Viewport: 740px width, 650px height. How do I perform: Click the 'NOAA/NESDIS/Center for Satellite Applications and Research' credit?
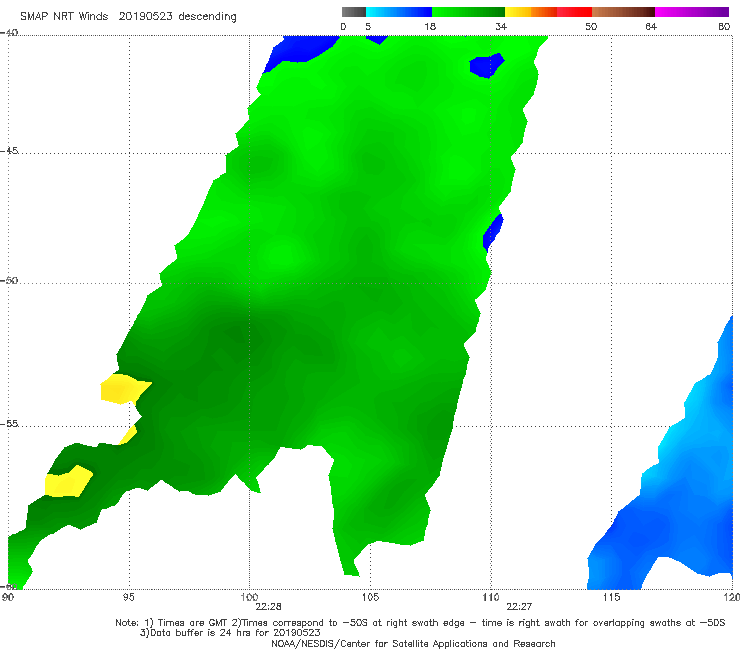(x=413, y=644)
